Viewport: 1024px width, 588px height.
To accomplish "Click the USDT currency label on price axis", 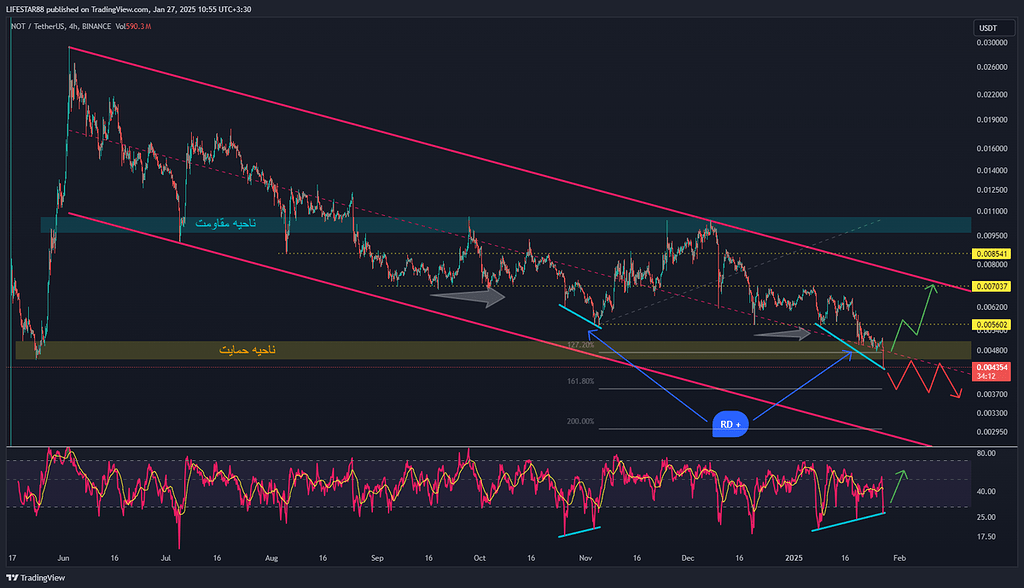I will pos(989,26).
